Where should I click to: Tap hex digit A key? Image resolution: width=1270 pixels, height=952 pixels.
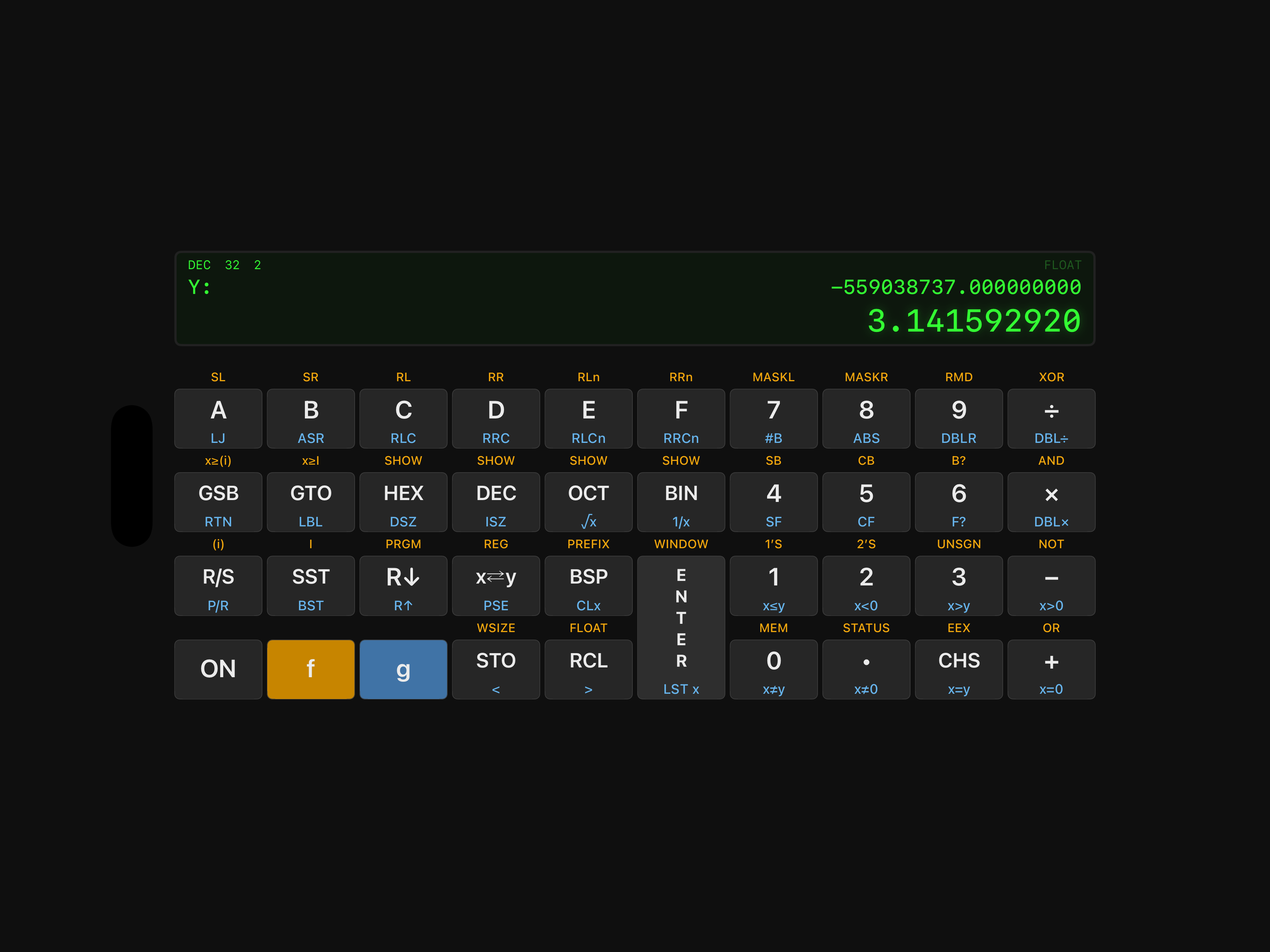(218, 418)
